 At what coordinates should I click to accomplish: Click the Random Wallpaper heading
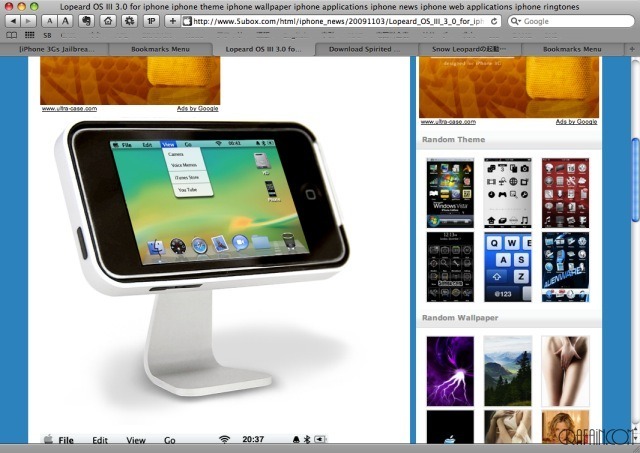460,318
